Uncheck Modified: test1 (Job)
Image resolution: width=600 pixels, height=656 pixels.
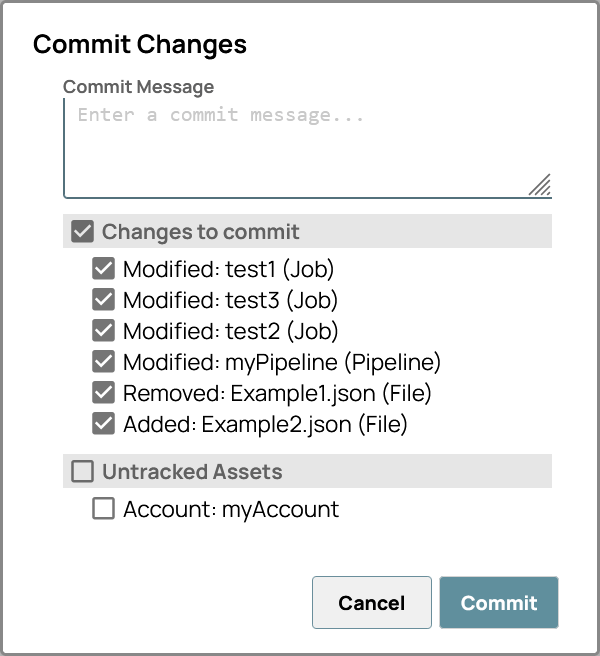pyautogui.click(x=103, y=269)
